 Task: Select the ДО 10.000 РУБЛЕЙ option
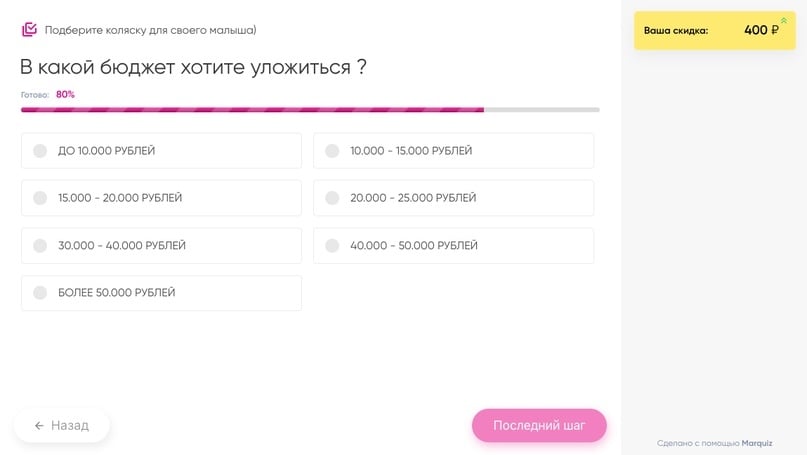40,151
